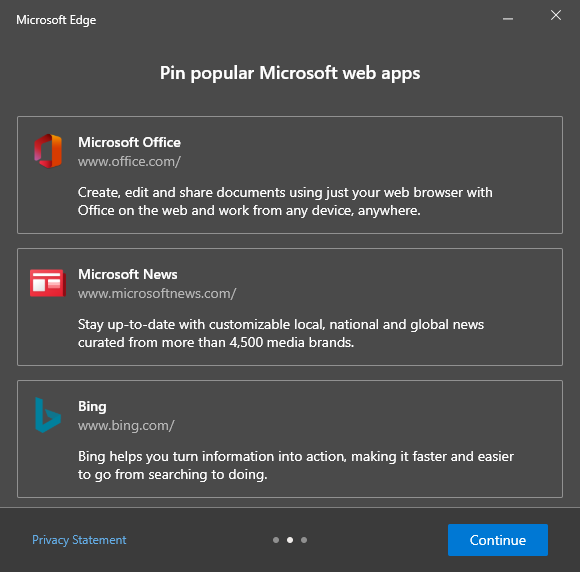580x572 pixels.
Task: Select the Microsoft News app title
Action: point(128,275)
